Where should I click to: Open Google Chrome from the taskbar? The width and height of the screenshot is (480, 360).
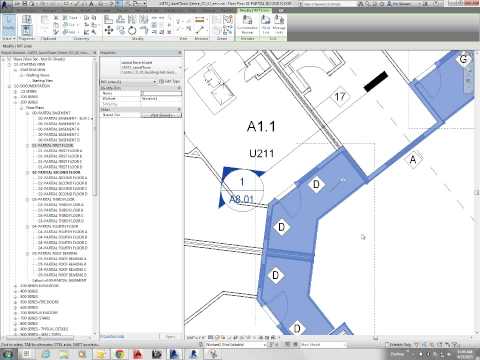click(x=120, y=354)
